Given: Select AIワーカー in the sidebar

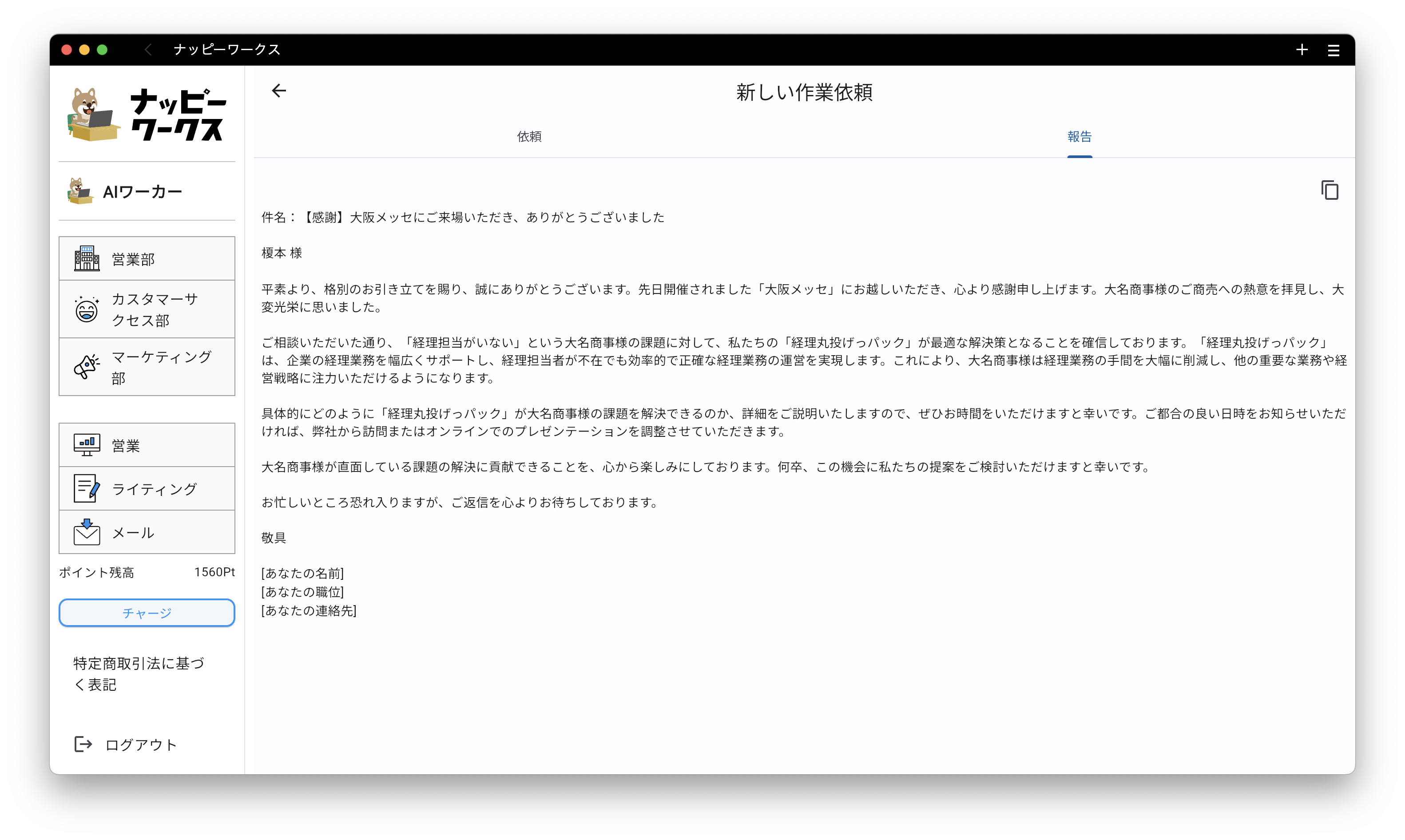Looking at the screenshot, I should coord(142,192).
